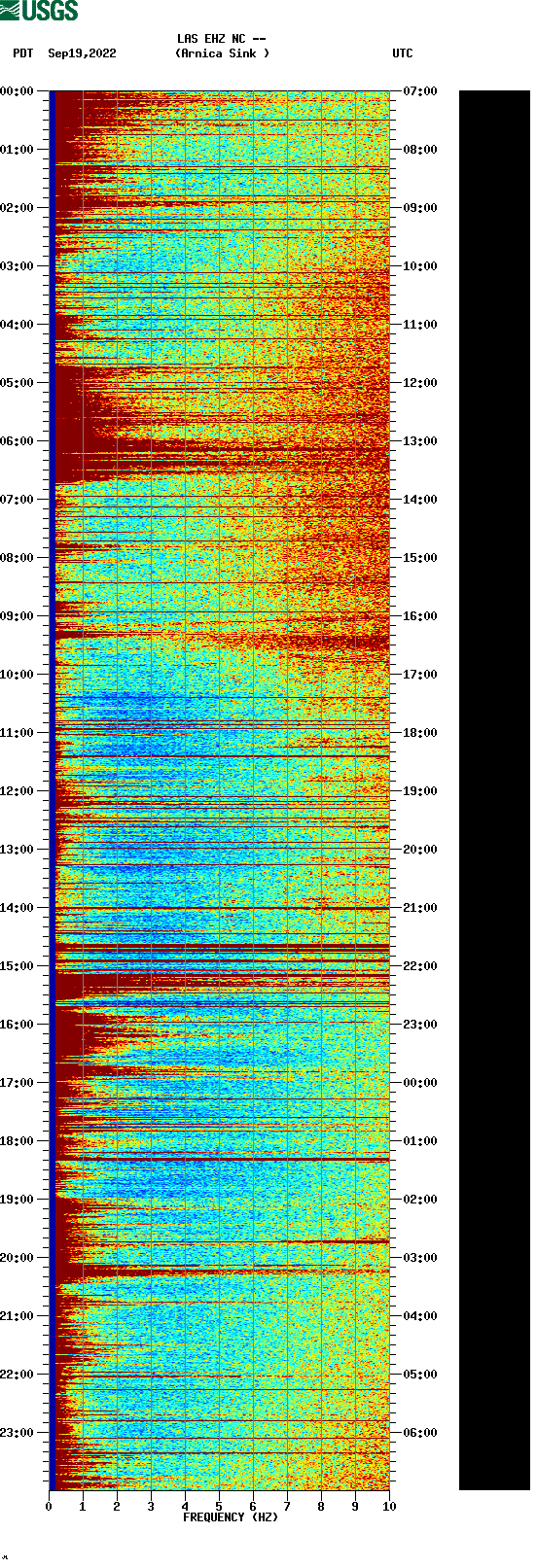Select the 15:00 PDT time label
This screenshot has width=537, height=1568.
(x=17, y=966)
